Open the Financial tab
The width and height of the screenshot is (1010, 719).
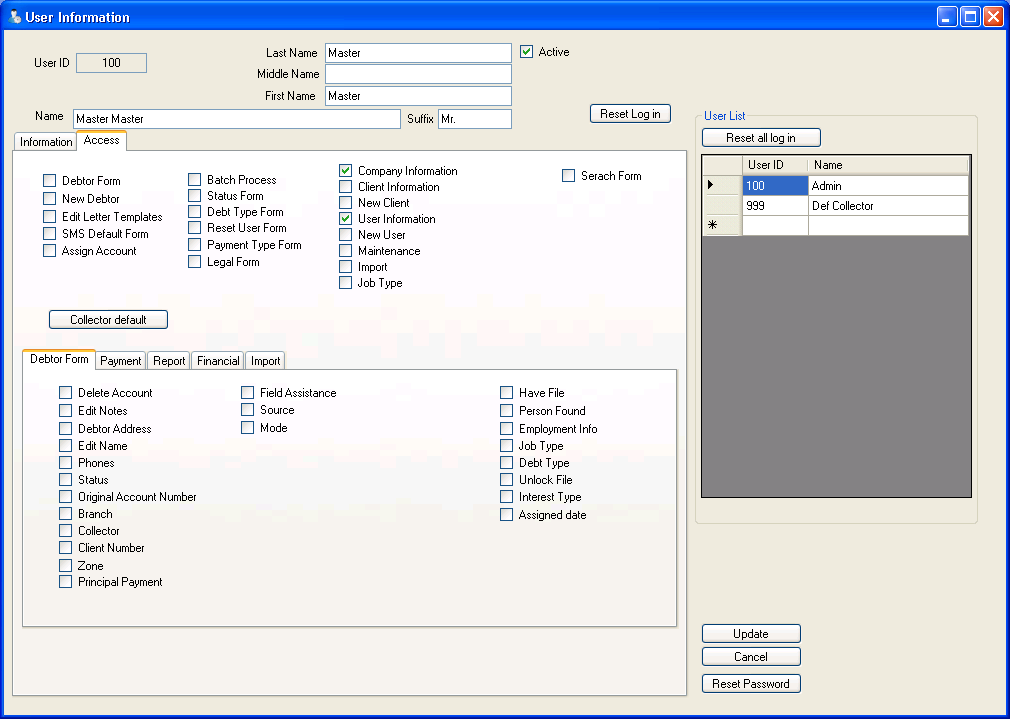coord(218,361)
